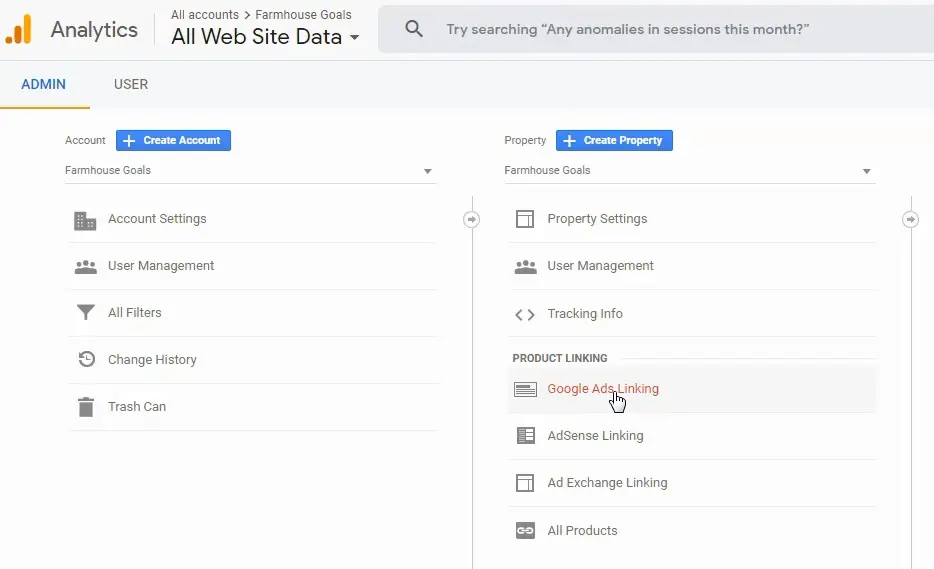The width and height of the screenshot is (934, 569).
Task: Click the property User Management people icon
Action: tap(525, 267)
